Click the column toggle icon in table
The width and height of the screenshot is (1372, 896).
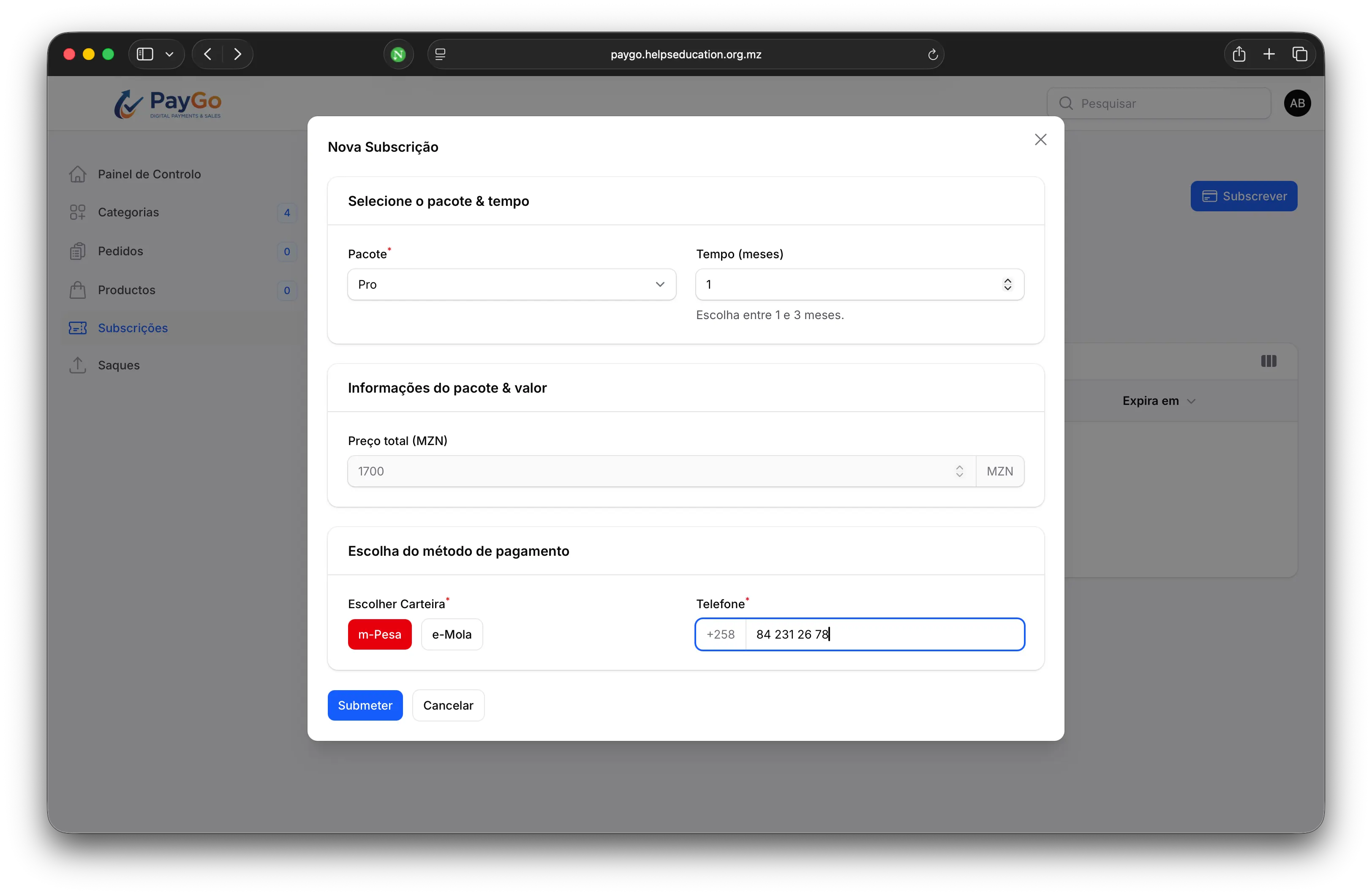click(x=1268, y=361)
